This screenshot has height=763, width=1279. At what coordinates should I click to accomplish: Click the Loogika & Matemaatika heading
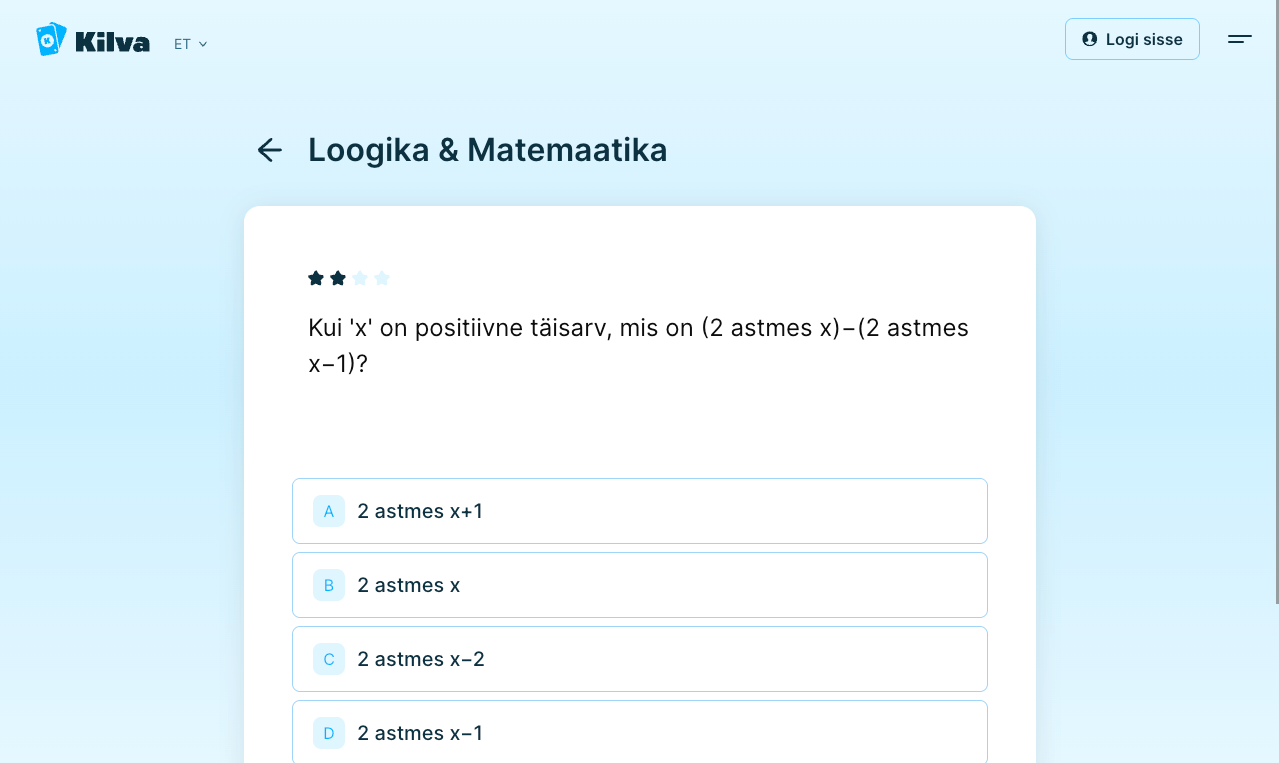coord(487,150)
